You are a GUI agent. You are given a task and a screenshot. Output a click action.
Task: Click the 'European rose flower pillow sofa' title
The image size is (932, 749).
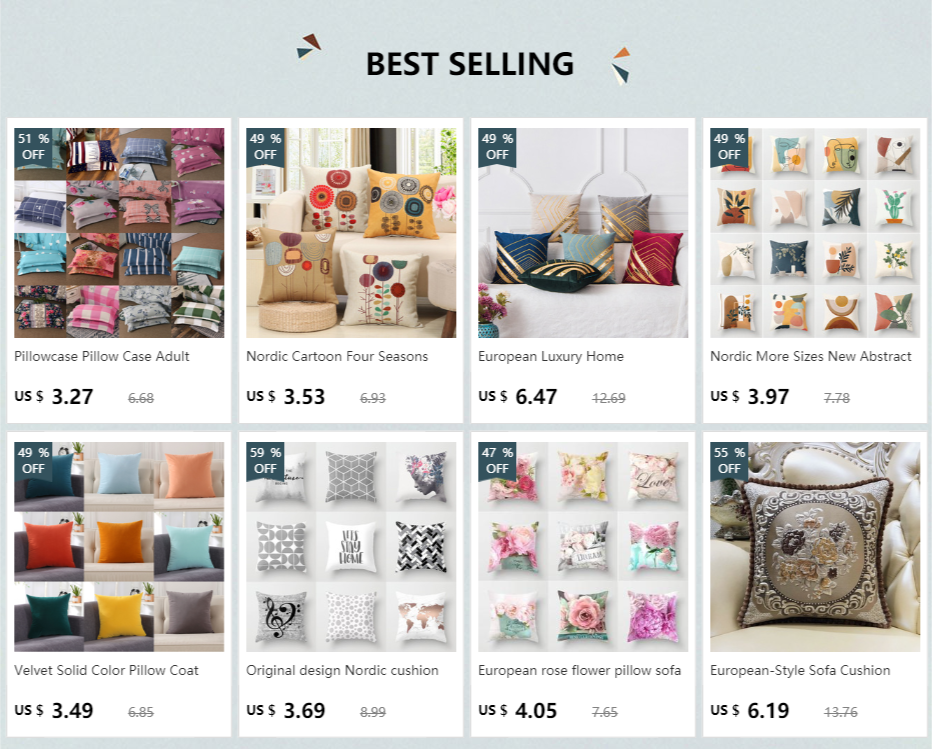click(580, 671)
